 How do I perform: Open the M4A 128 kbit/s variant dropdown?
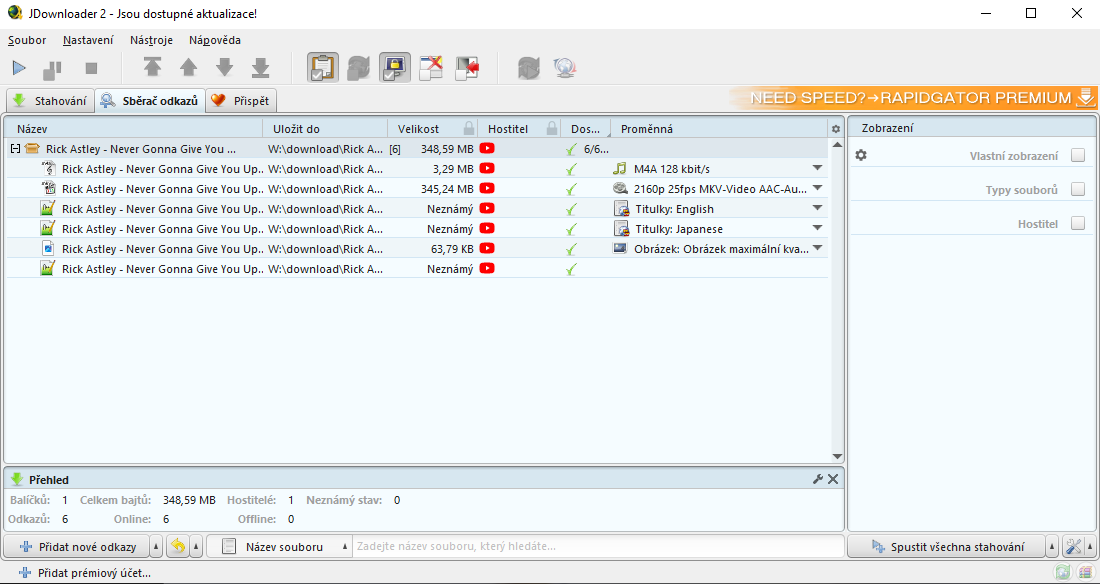click(x=817, y=169)
